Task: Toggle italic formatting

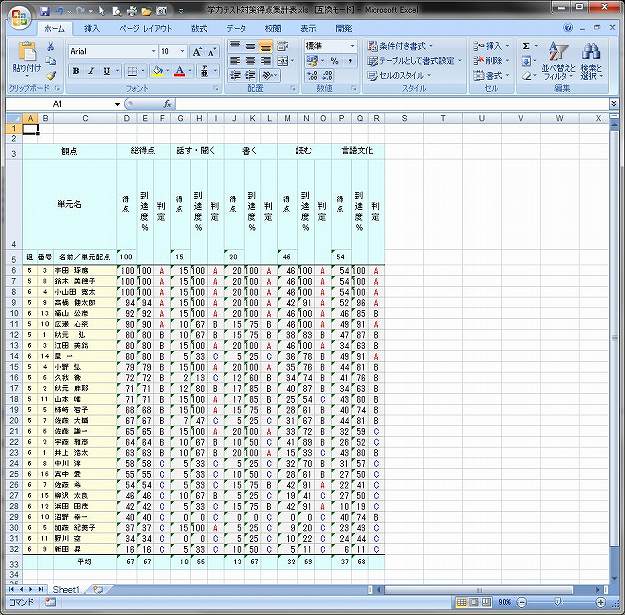Action: click(91, 71)
